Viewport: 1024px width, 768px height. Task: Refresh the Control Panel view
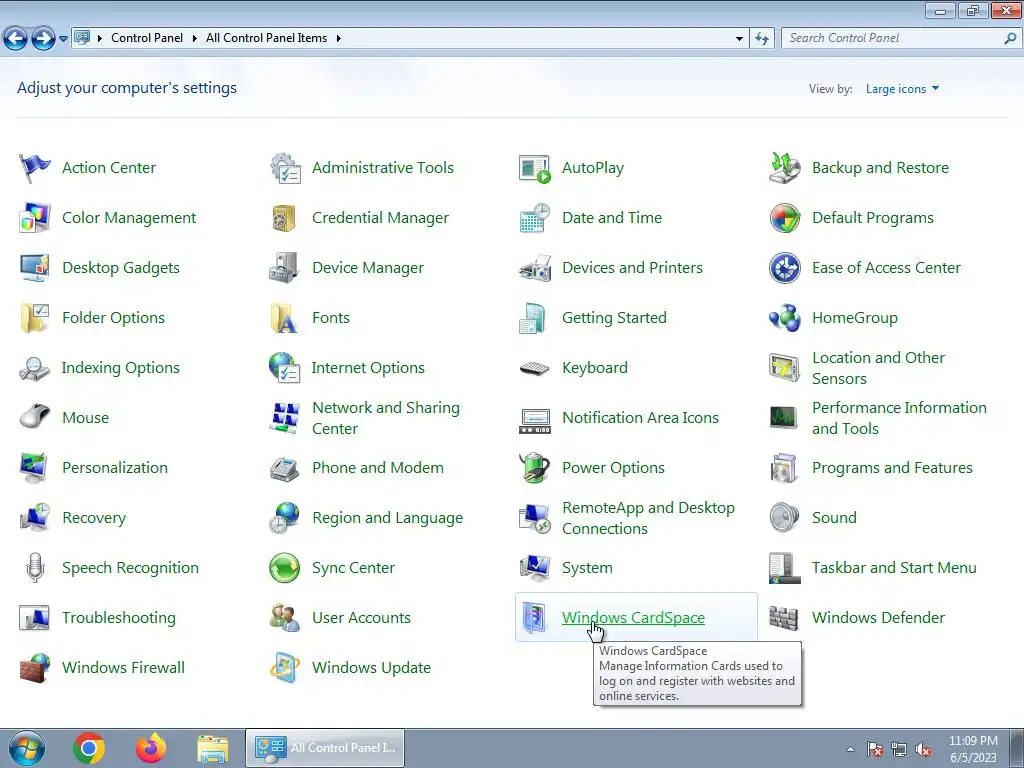click(761, 39)
